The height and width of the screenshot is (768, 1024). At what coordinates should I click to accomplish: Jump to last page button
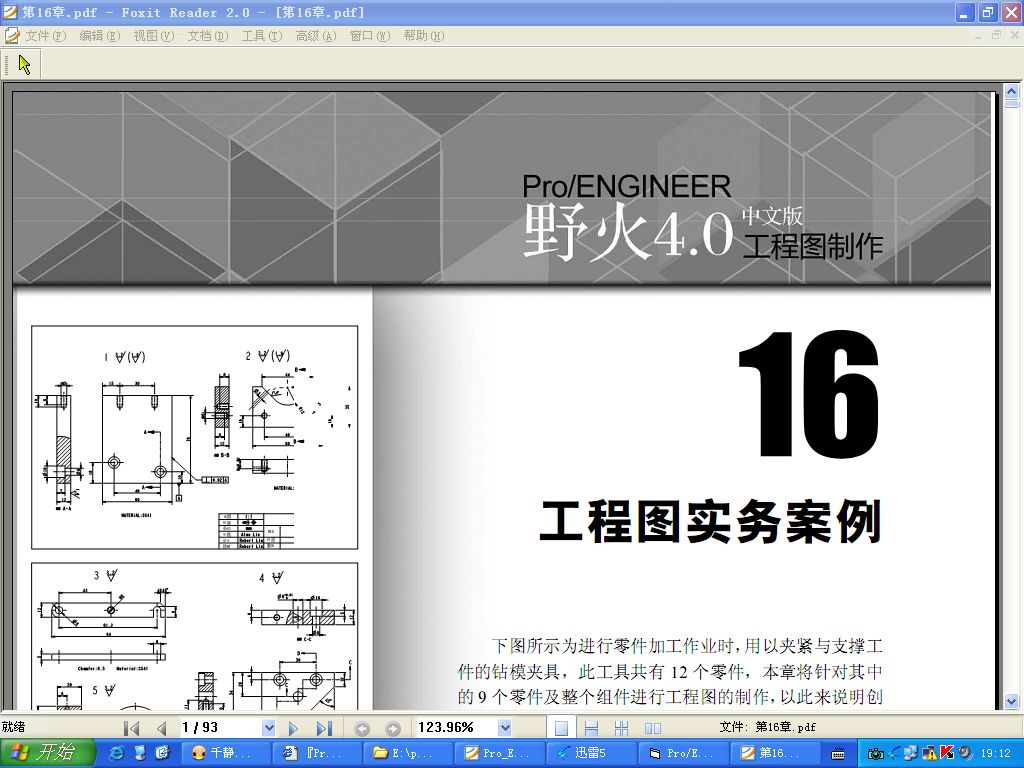(324, 728)
